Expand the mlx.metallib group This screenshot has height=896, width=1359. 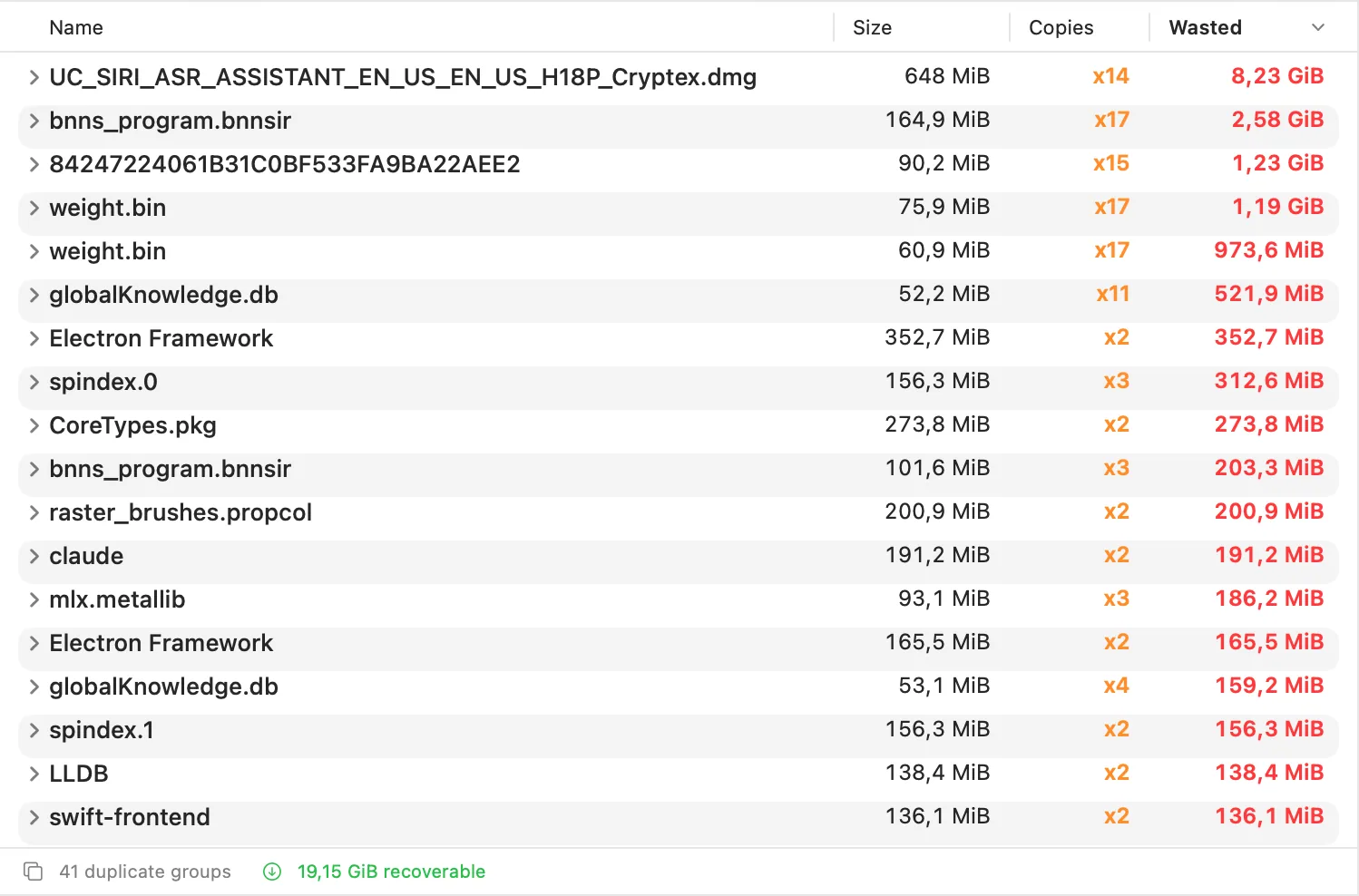click(x=34, y=599)
